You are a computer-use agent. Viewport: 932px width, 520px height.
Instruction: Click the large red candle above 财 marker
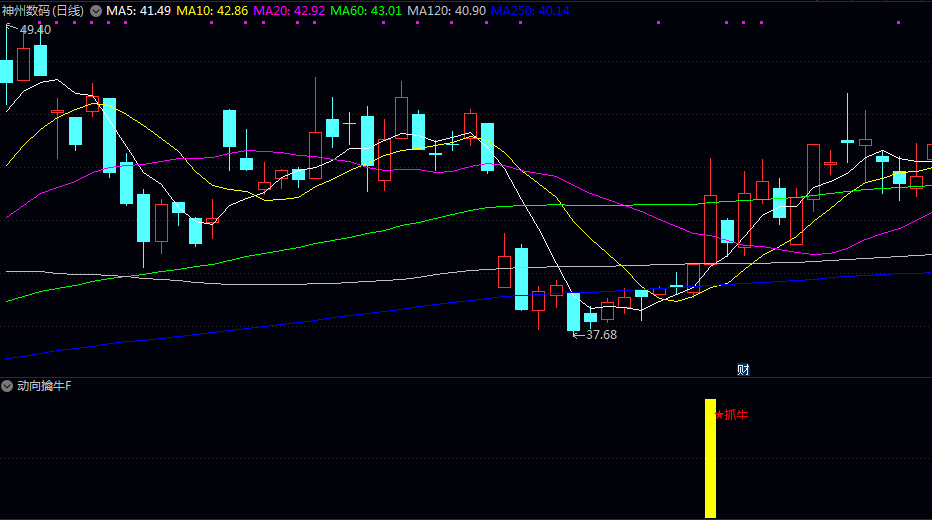coord(710,230)
